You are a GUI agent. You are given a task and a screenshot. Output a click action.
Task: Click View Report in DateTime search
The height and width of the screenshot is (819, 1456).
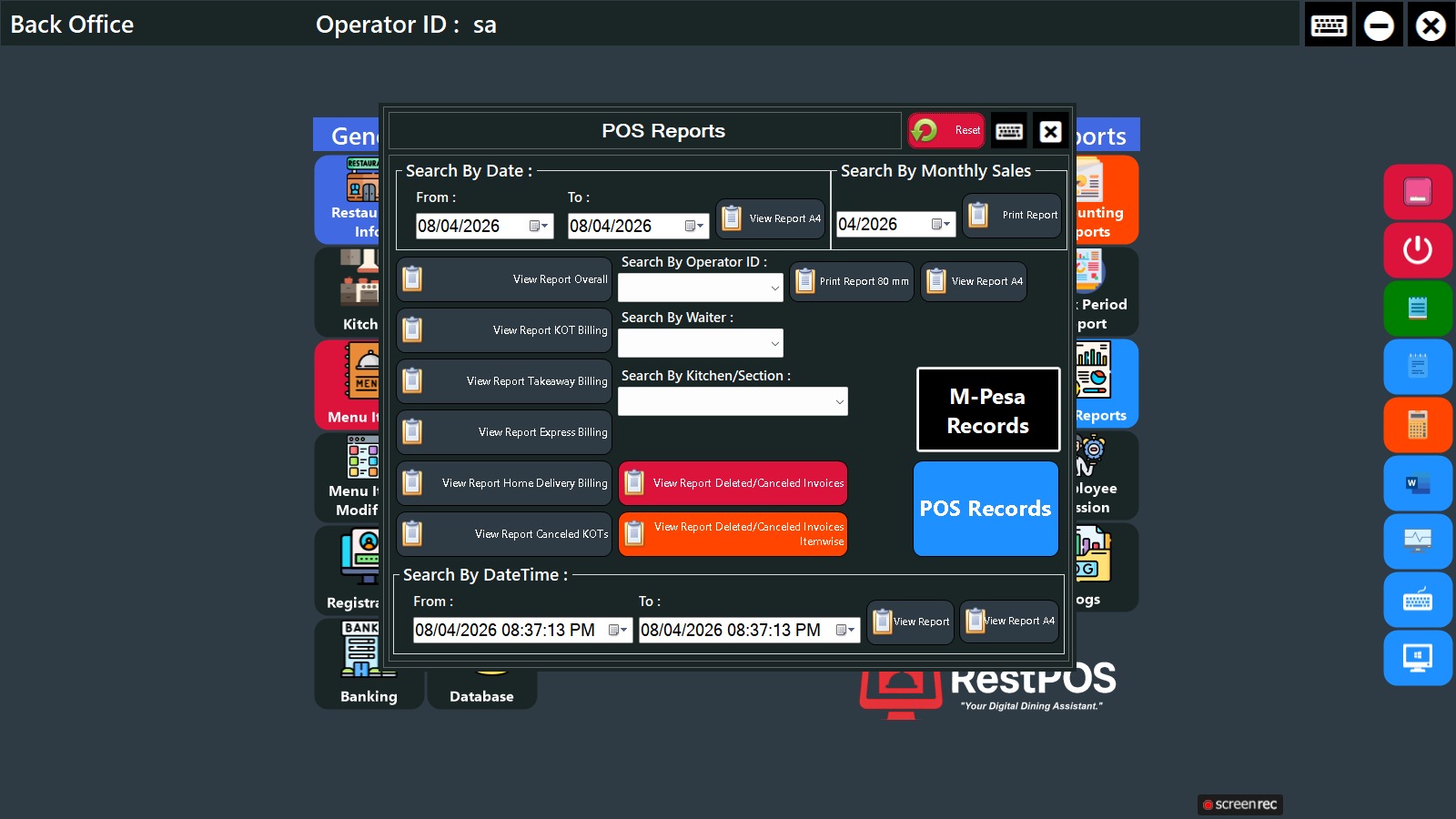click(x=910, y=622)
